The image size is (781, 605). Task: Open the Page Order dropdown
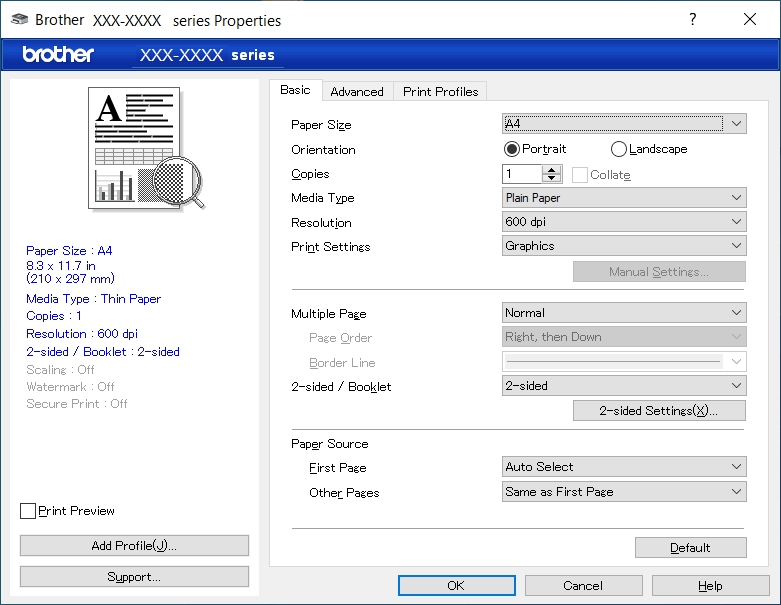click(624, 337)
